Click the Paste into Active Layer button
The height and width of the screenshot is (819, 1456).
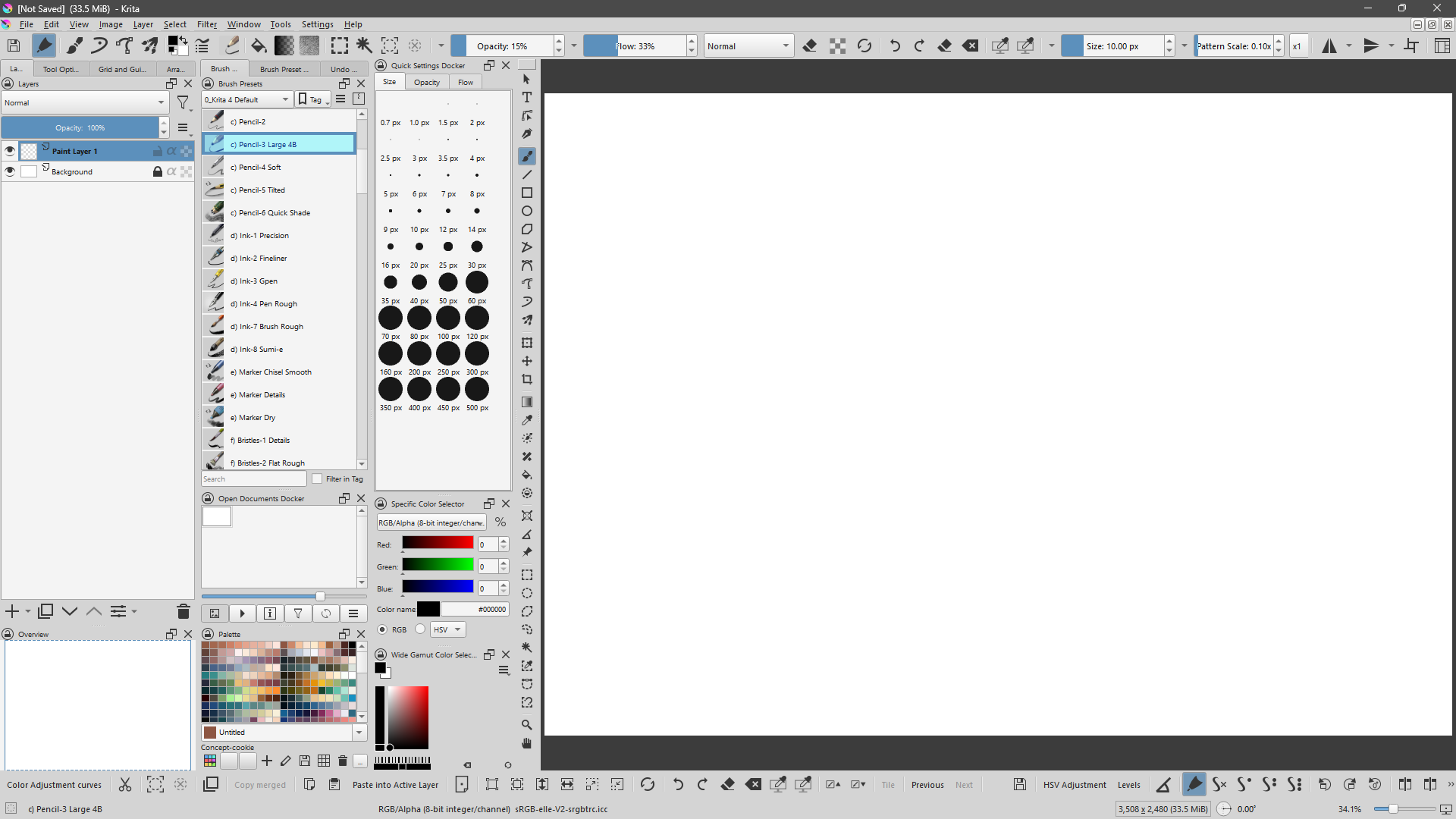point(395,785)
